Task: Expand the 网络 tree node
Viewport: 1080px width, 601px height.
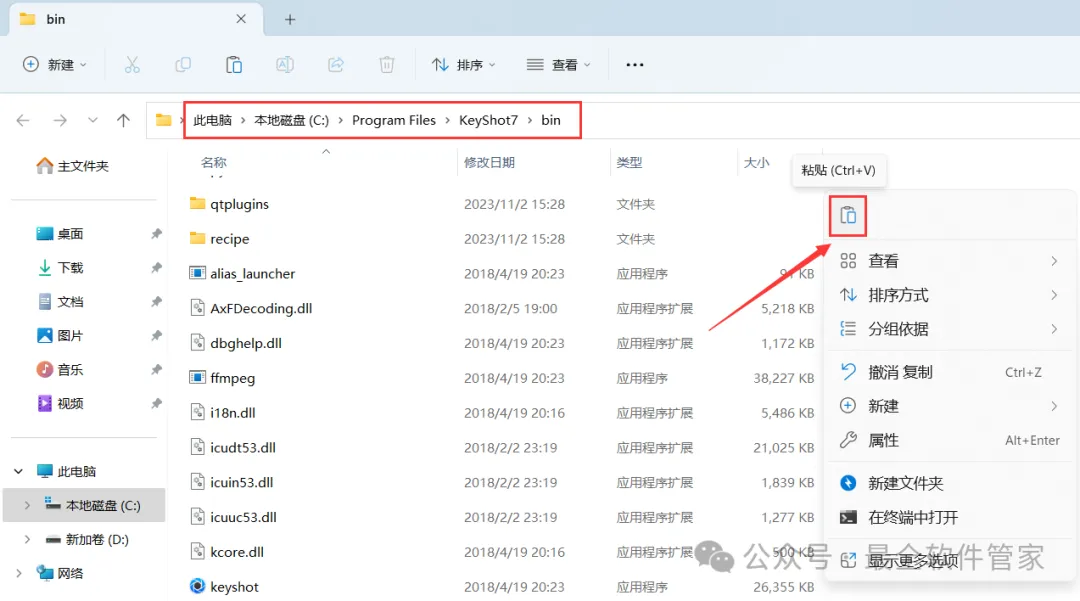Action: 19,573
